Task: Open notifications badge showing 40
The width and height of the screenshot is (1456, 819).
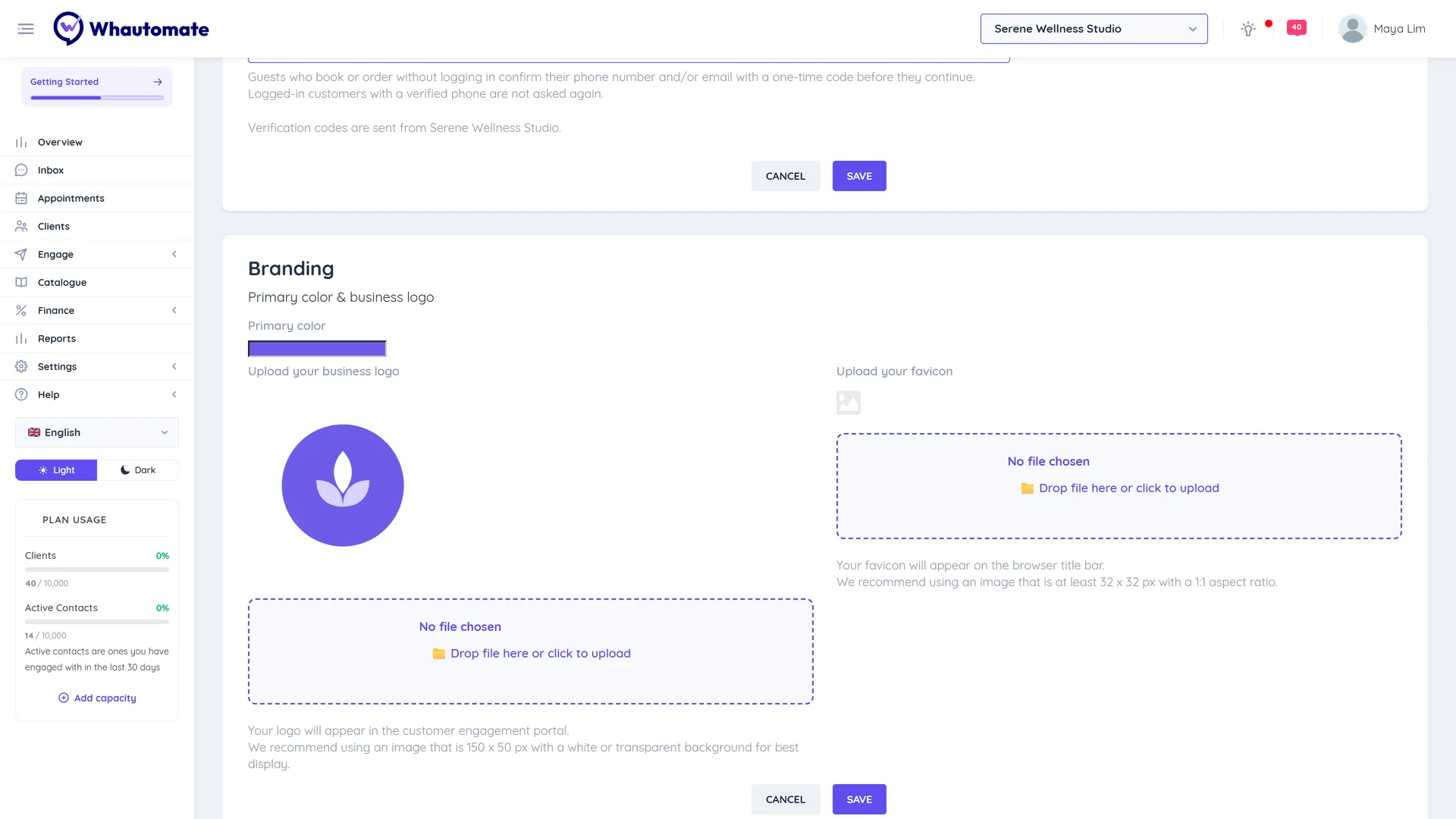Action: pyautogui.click(x=1297, y=27)
